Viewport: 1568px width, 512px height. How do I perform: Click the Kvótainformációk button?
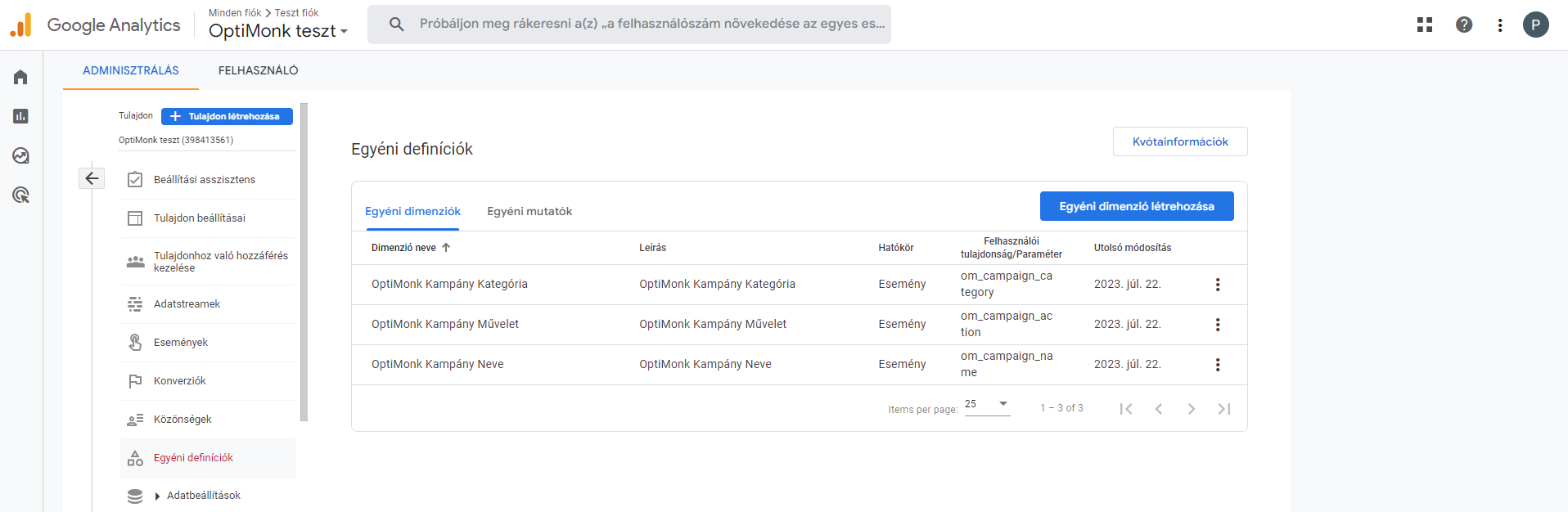click(1180, 141)
